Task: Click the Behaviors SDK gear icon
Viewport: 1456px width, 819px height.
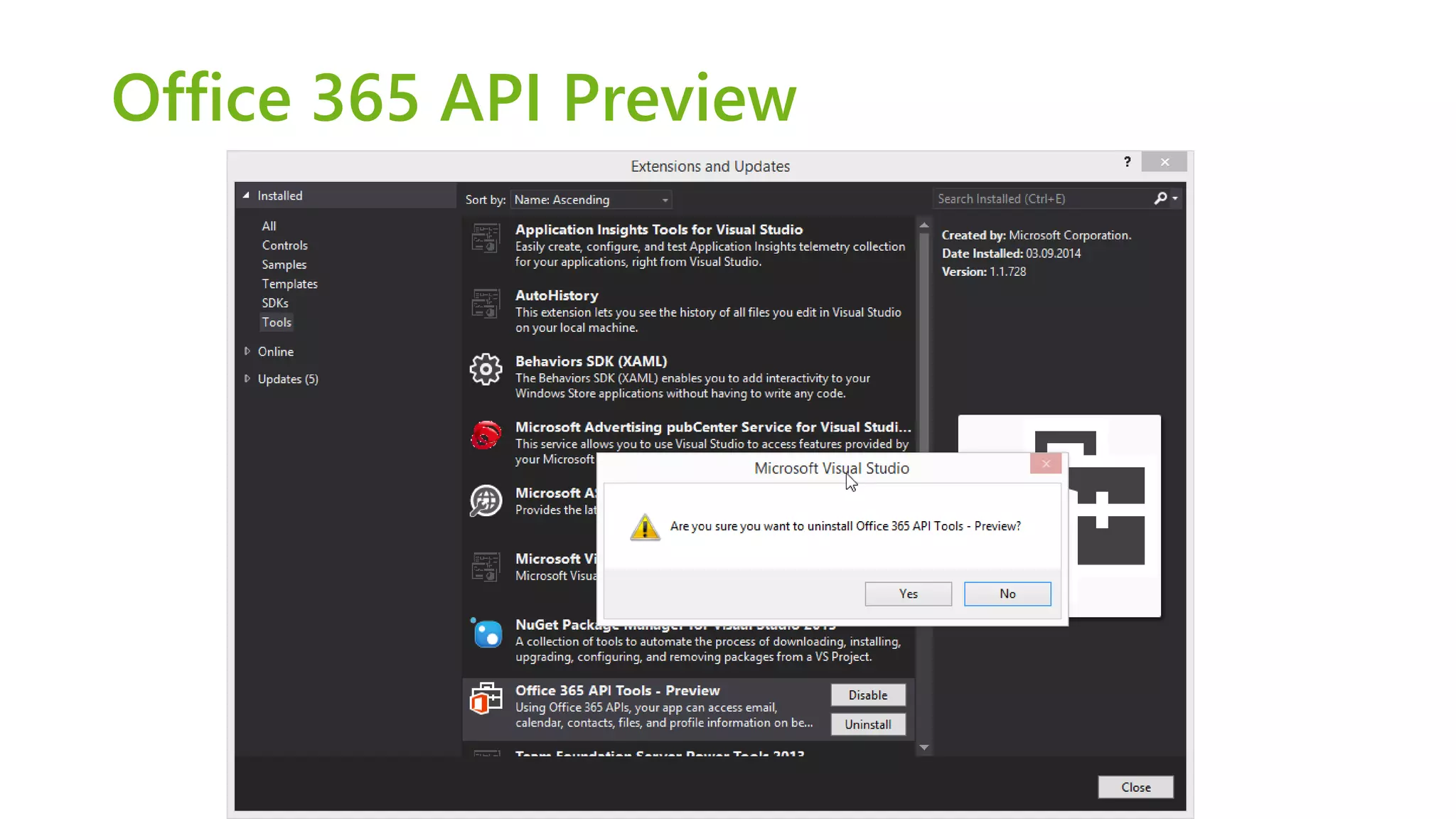Action: pos(486,370)
